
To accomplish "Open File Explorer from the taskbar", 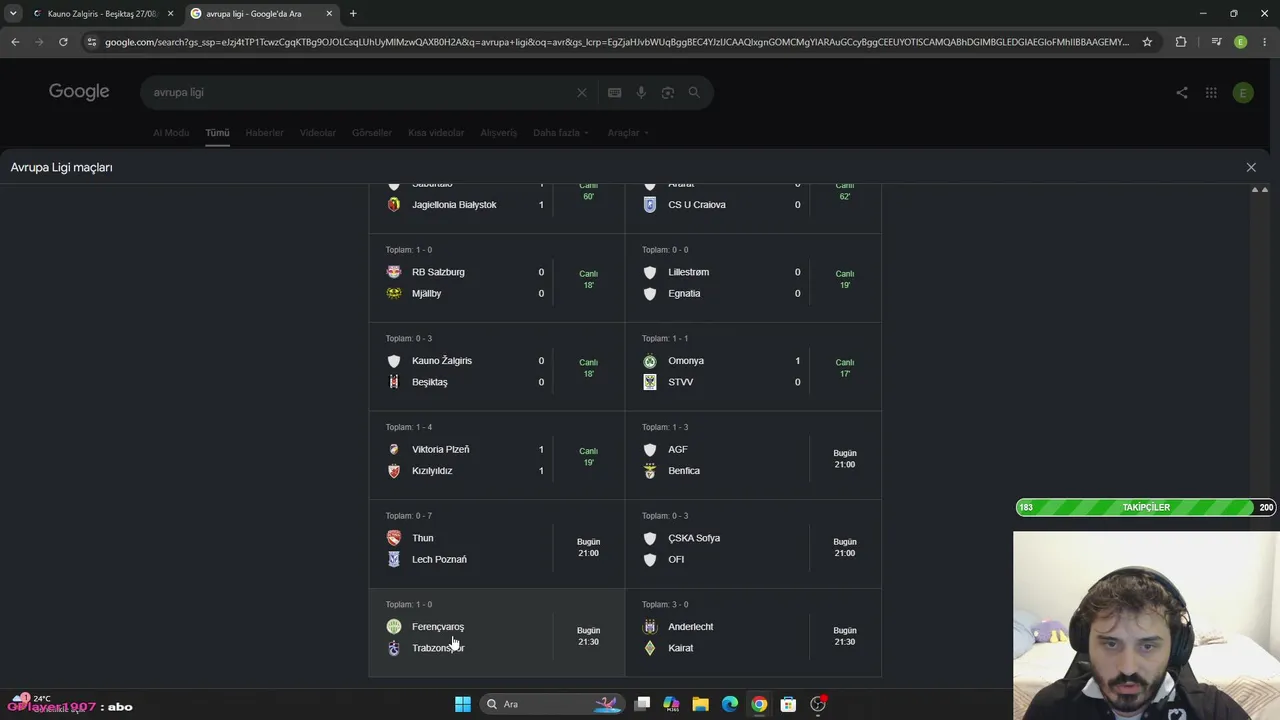I will tap(700, 704).
